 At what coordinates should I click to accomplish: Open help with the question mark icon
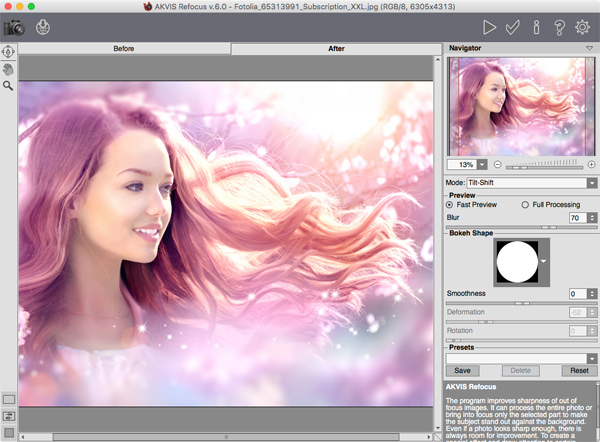[560, 27]
